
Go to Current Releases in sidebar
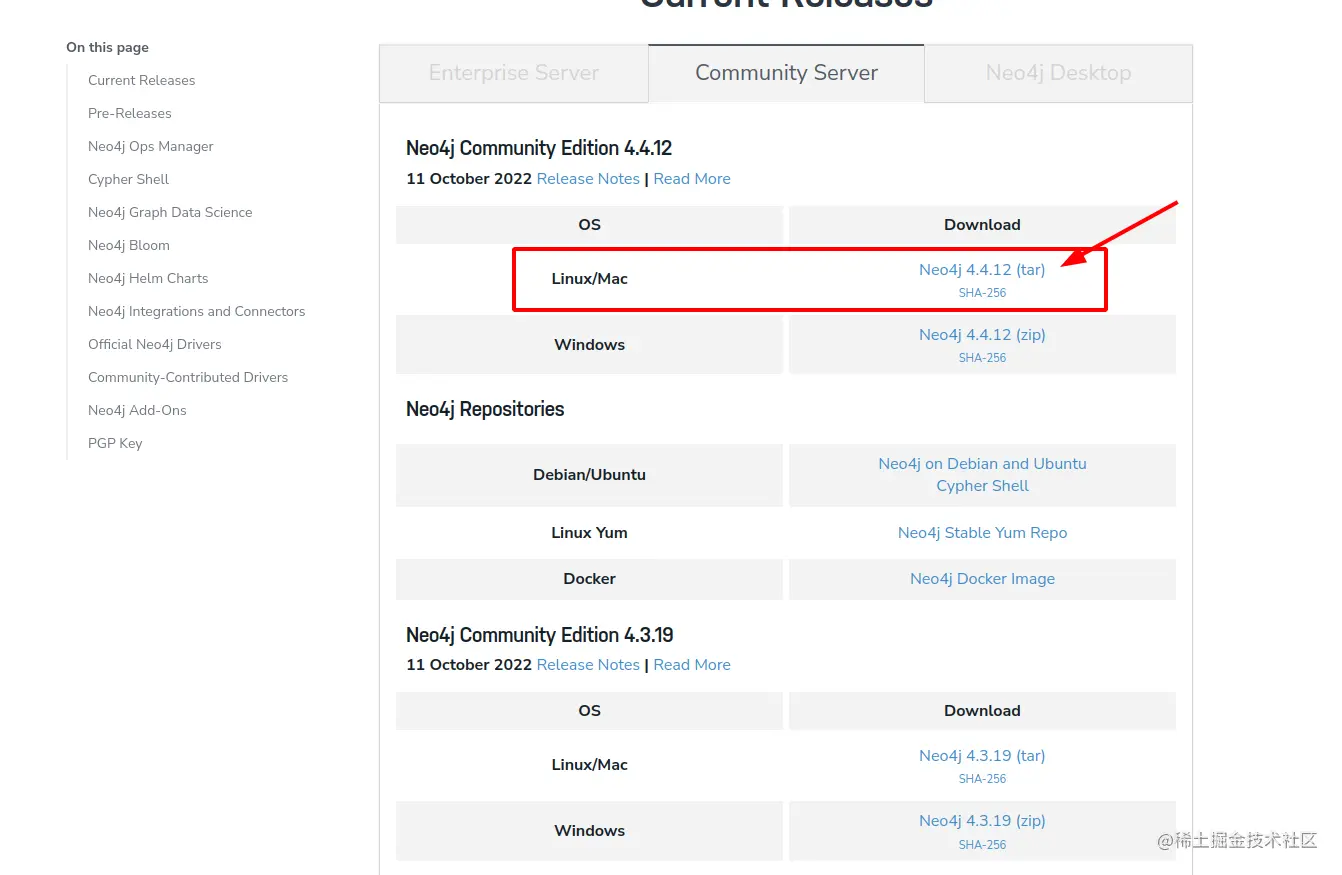[141, 80]
